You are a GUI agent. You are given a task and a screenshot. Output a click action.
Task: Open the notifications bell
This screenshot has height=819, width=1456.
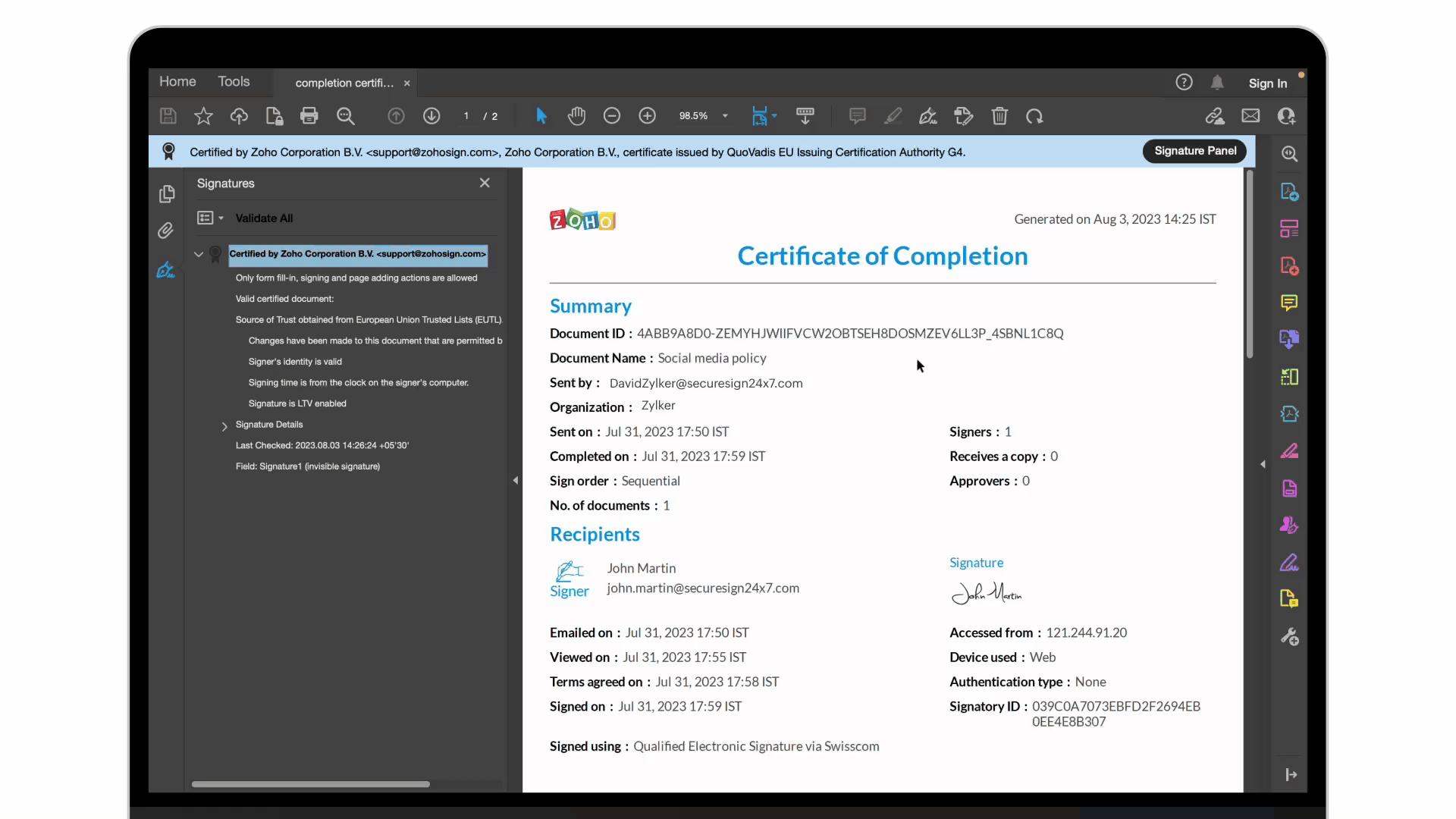(1217, 83)
